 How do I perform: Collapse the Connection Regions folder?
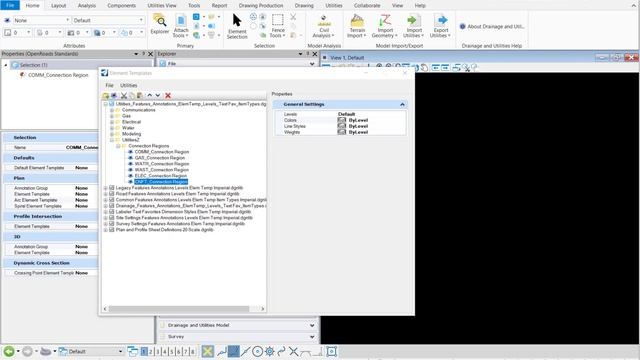click(118, 146)
